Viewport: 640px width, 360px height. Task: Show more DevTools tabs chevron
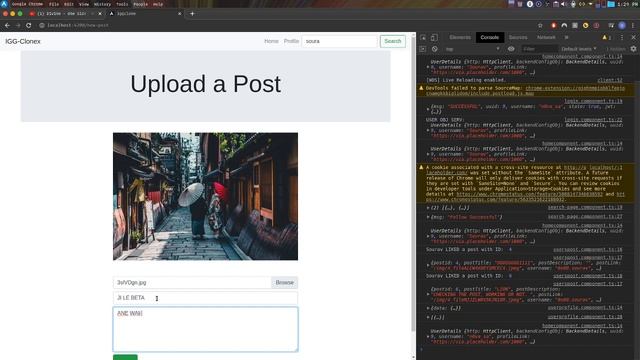pyautogui.click(x=567, y=38)
